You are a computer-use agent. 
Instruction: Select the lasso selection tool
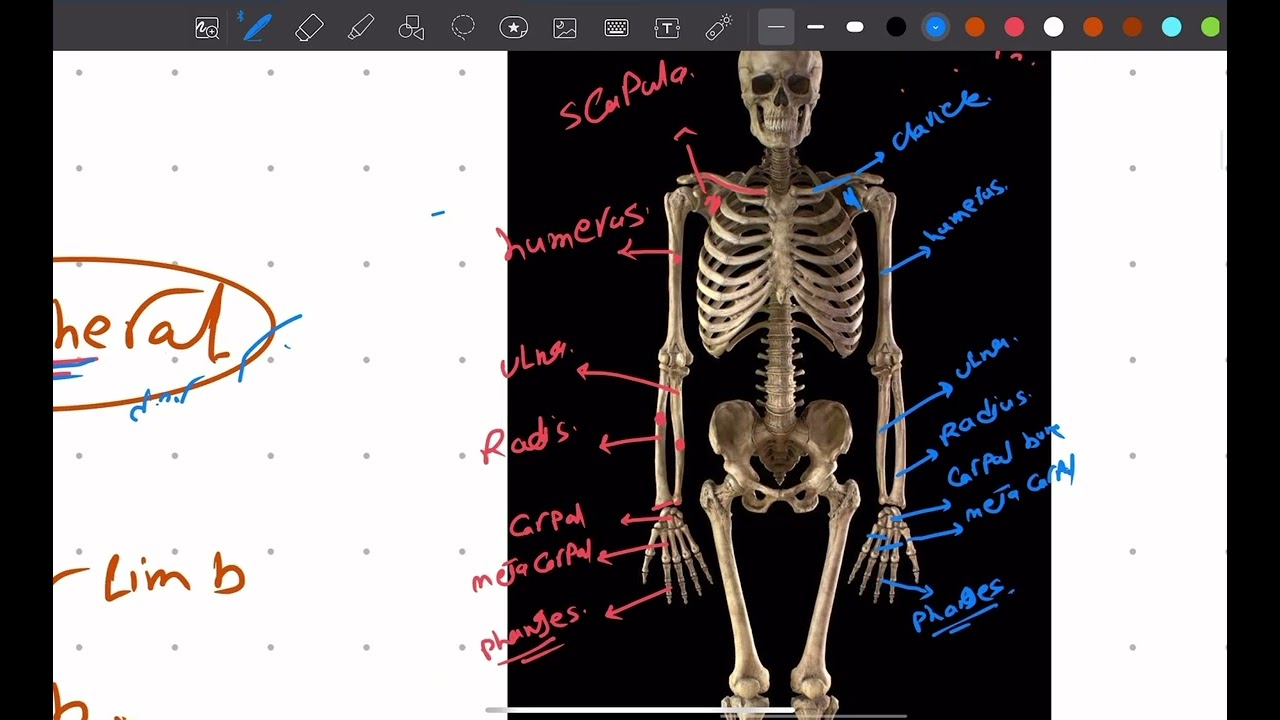click(x=463, y=27)
